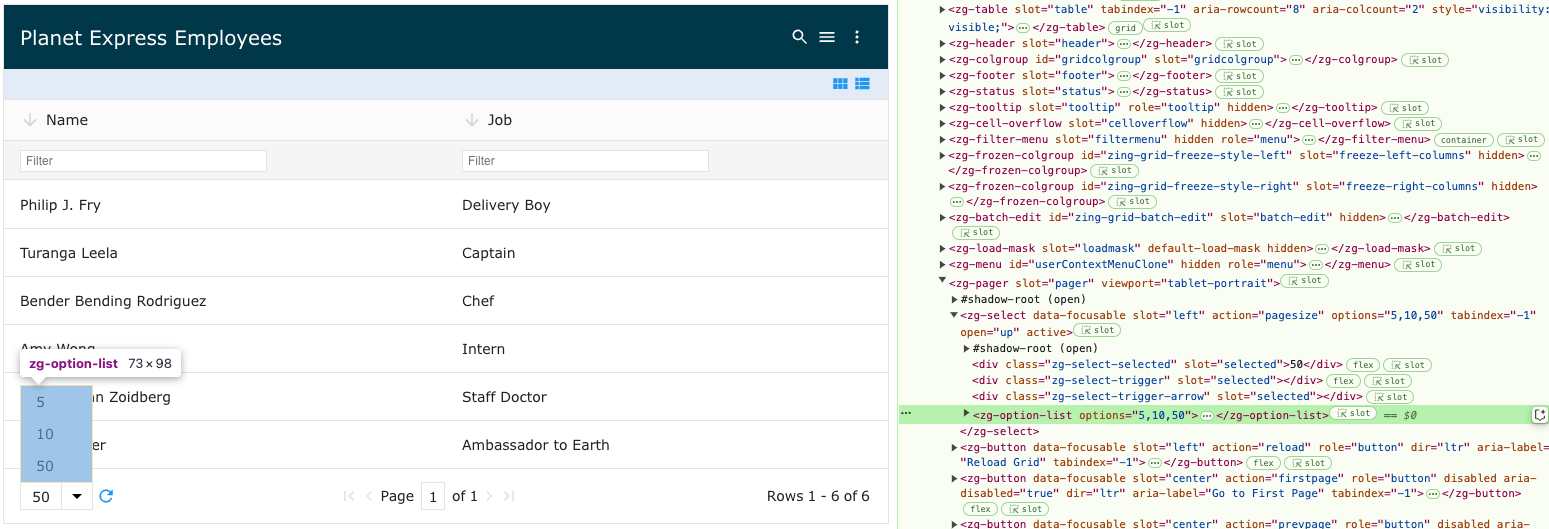This screenshot has height=529, width=1549.
Task: Focus the Job column Filter input
Action: pyautogui.click(x=585, y=161)
